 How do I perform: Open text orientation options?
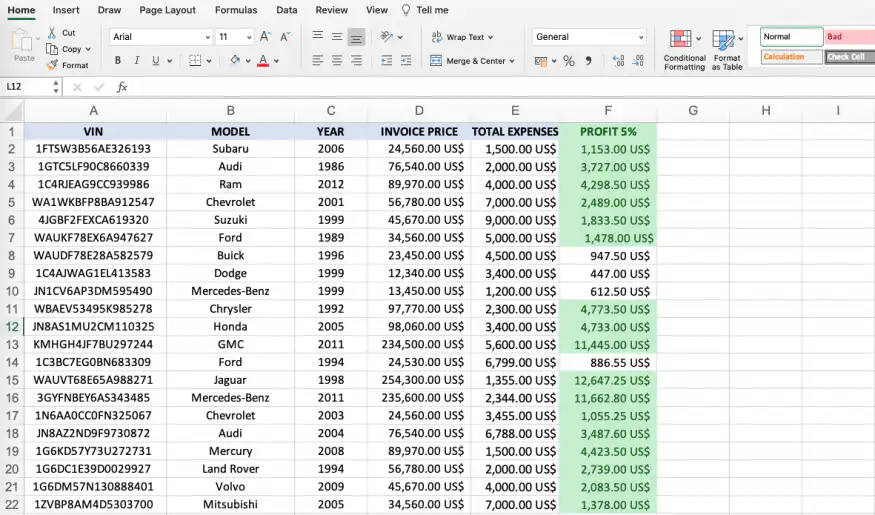387,37
